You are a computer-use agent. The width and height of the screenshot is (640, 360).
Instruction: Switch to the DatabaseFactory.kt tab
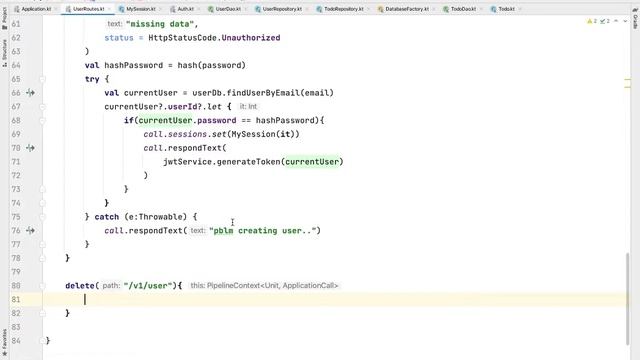point(407,9)
